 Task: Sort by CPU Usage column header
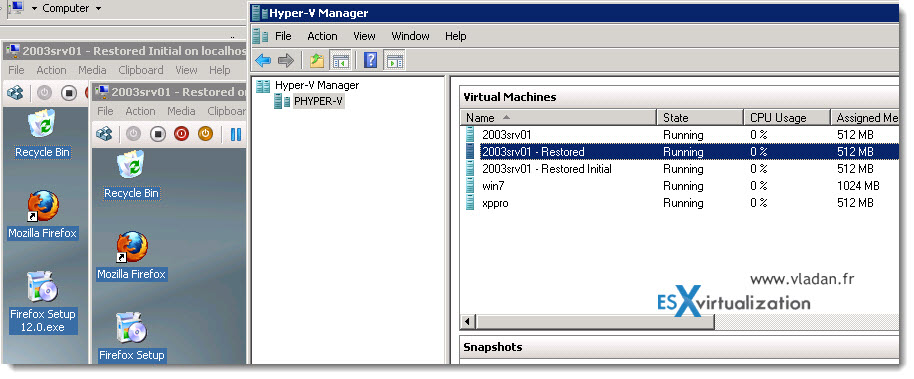[787, 118]
